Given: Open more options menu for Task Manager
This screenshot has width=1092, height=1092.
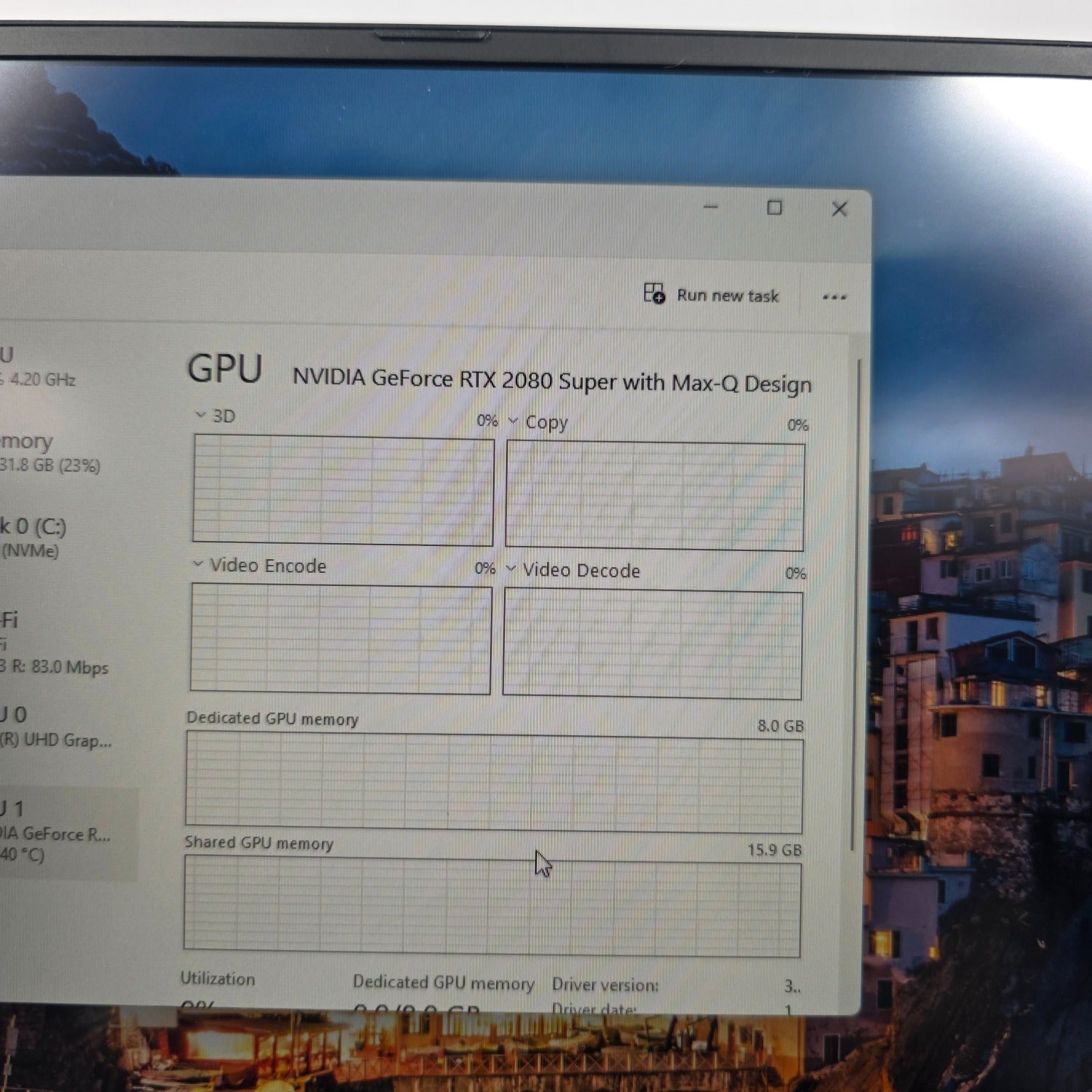Looking at the screenshot, I should [x=834, y=296].
